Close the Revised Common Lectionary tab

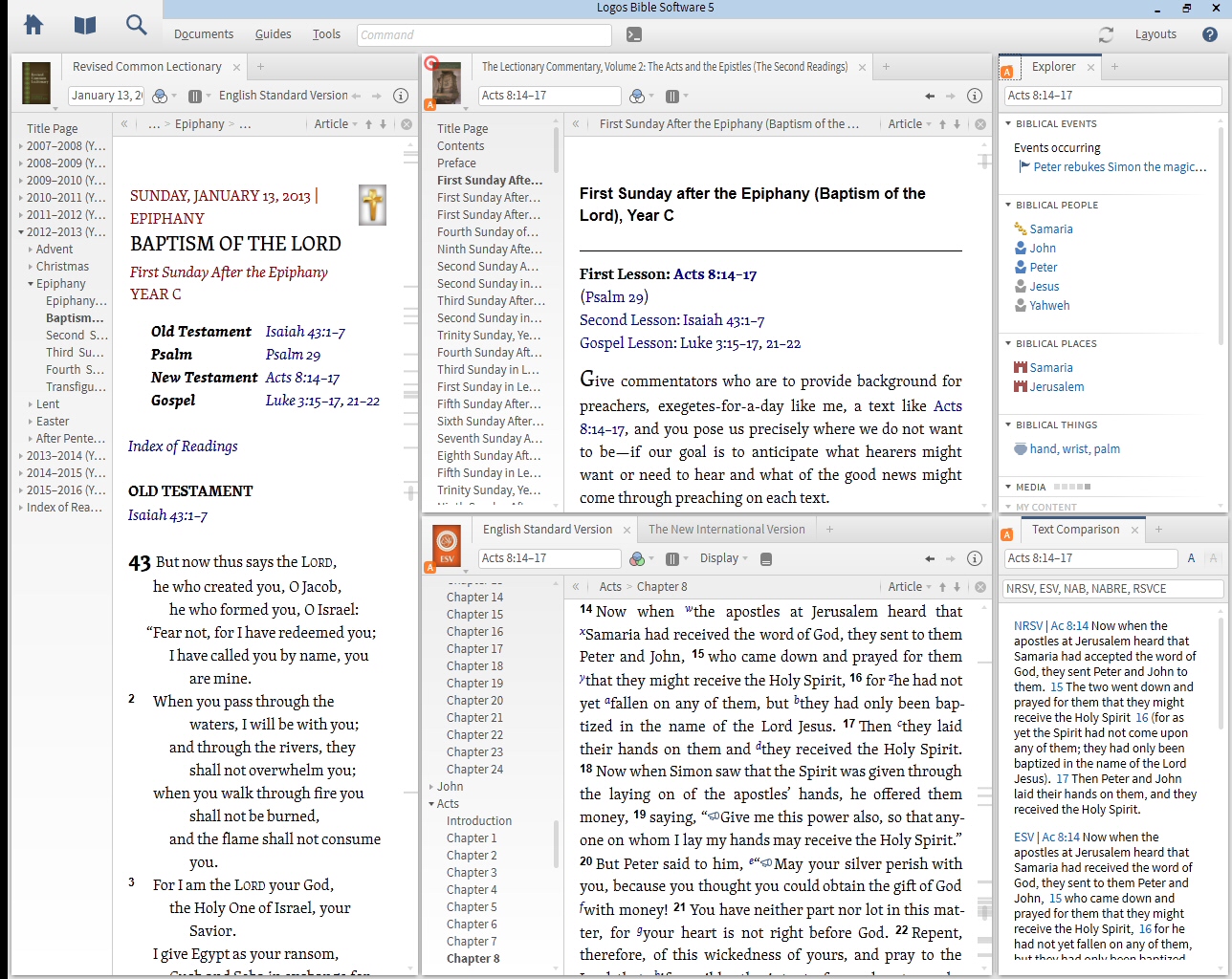[x=235, y=67]
